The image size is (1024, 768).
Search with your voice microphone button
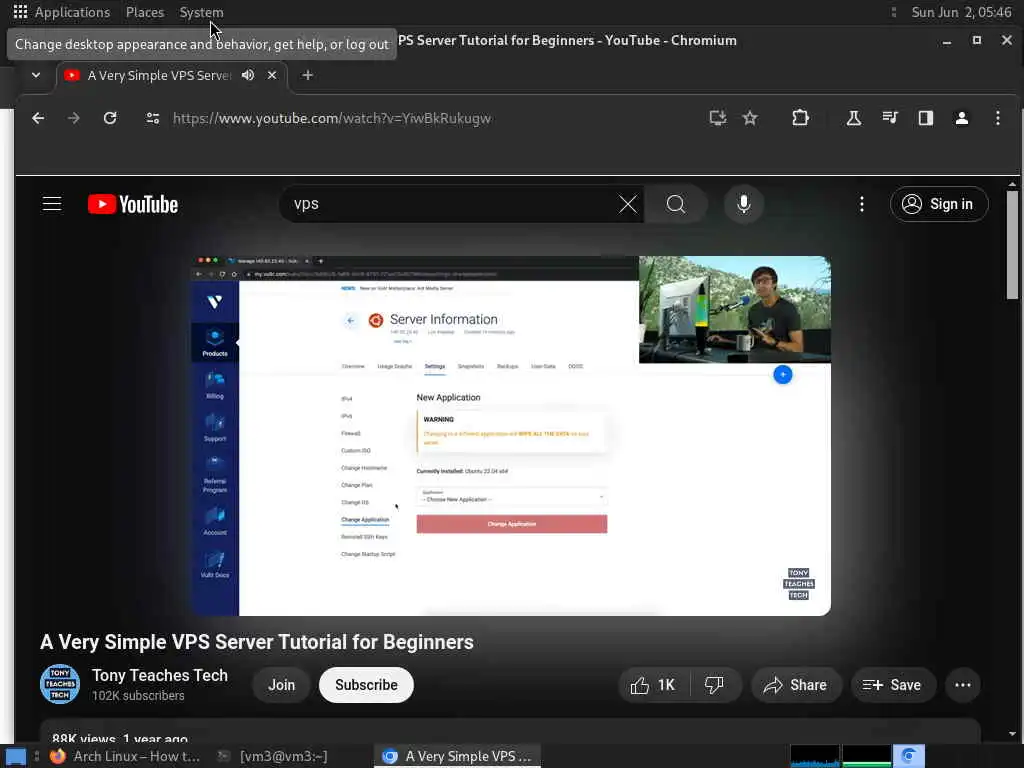coord(743,204)
